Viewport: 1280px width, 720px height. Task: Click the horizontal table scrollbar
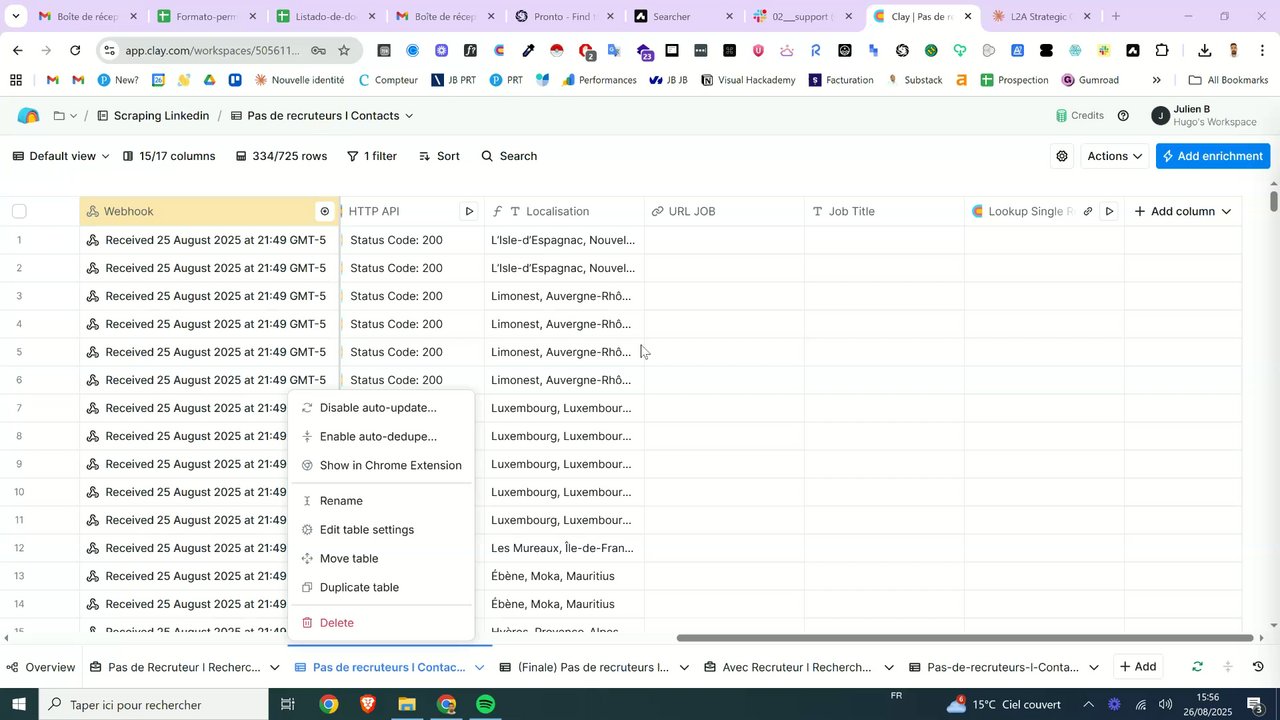tap(965, 638)
